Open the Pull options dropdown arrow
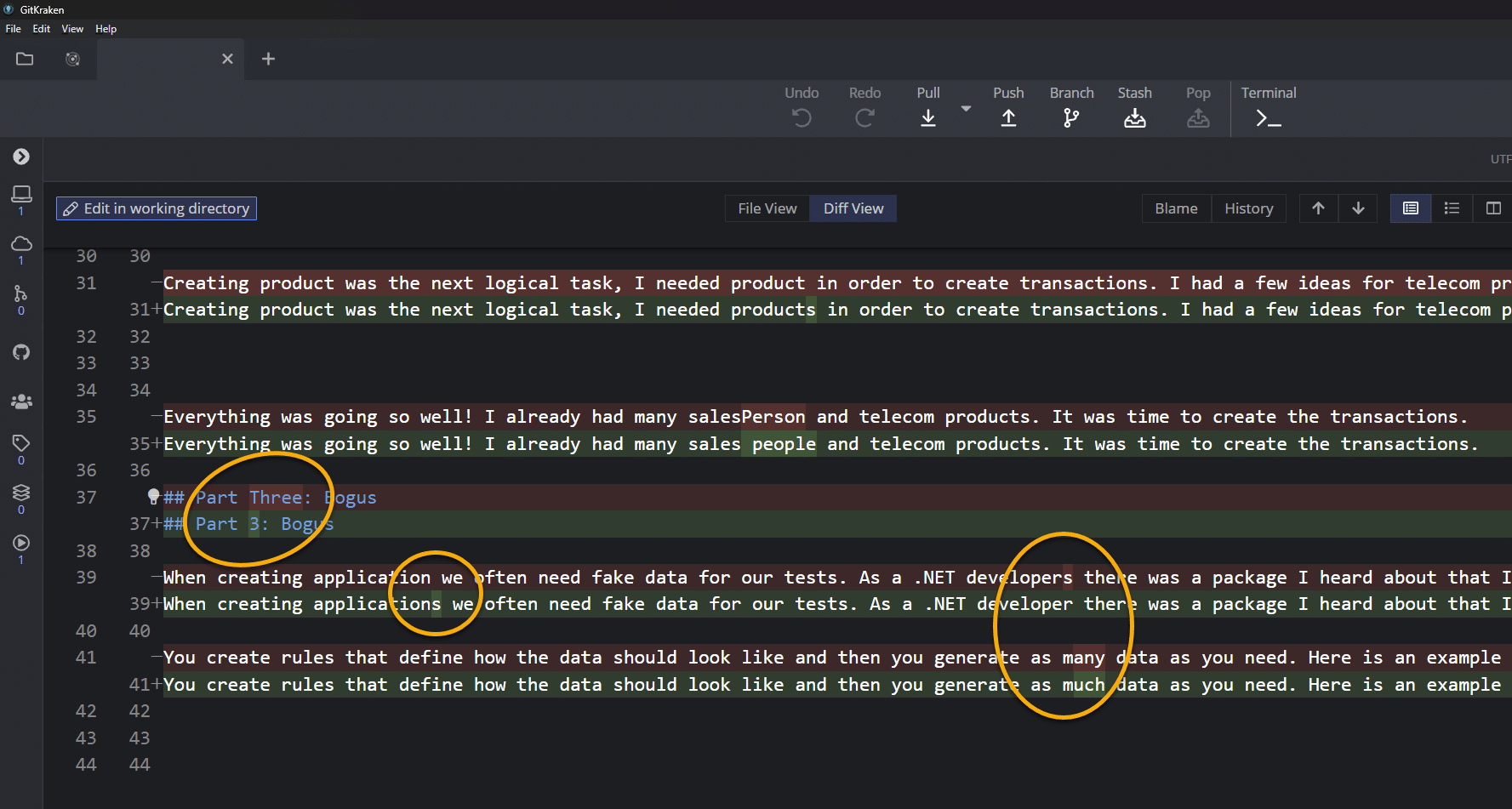 [965, 109]
